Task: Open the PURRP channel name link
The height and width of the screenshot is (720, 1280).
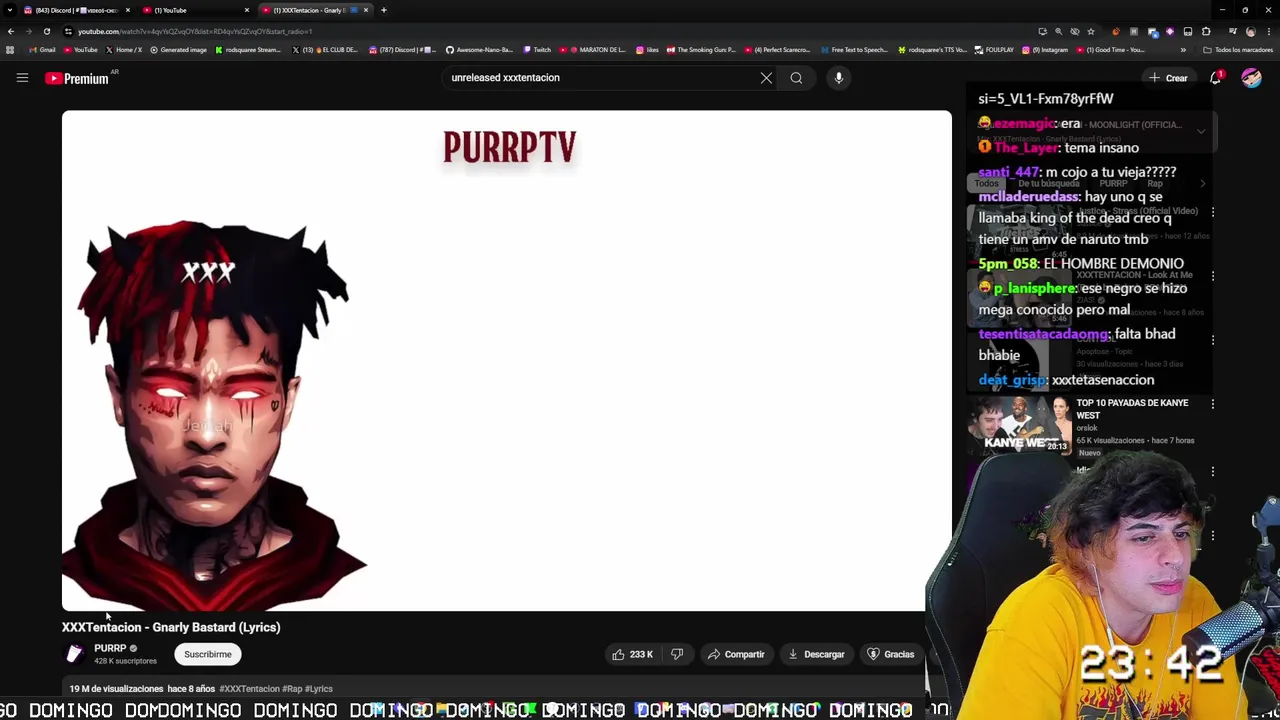Action: click(110, 648)
